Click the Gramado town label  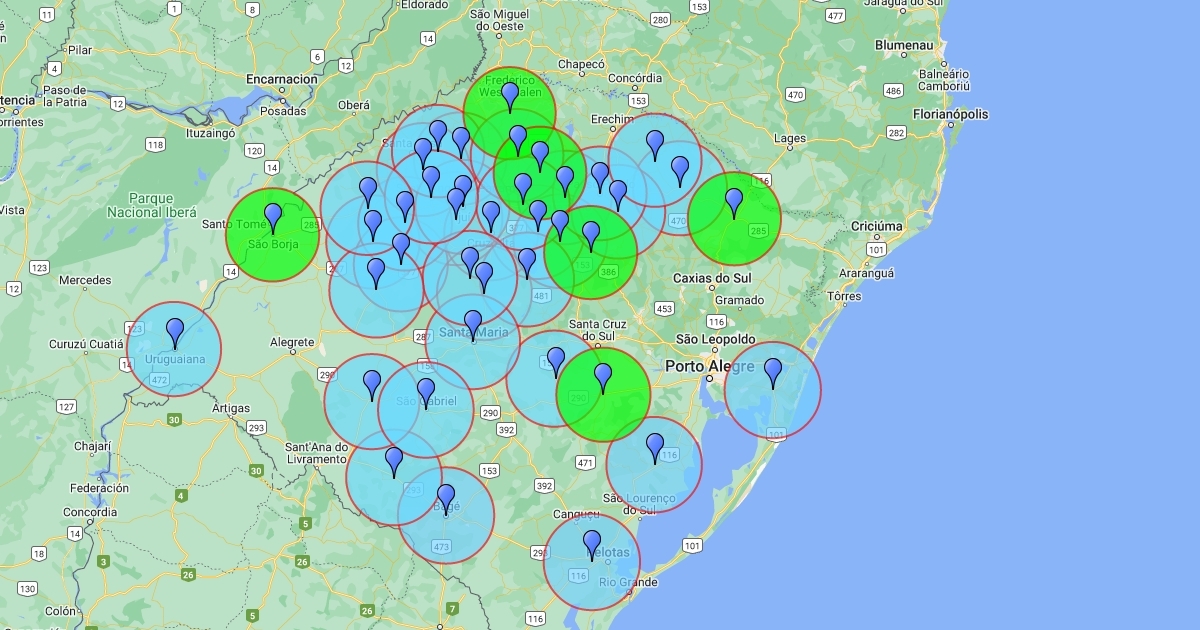coord(739,300)
